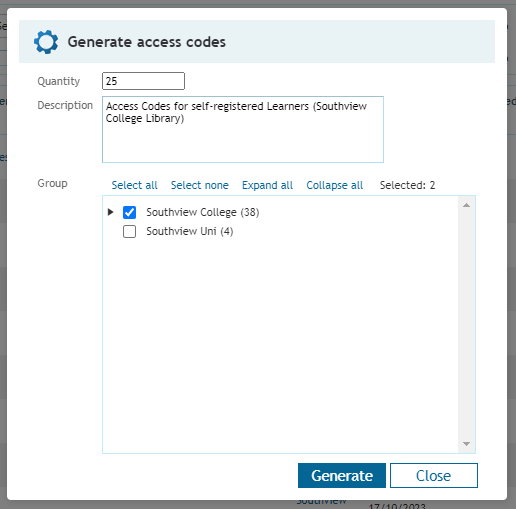Click the group list scroll down arrow
Image resolution: width=516 pixels, height=509 pixels.
click(467, 444)
